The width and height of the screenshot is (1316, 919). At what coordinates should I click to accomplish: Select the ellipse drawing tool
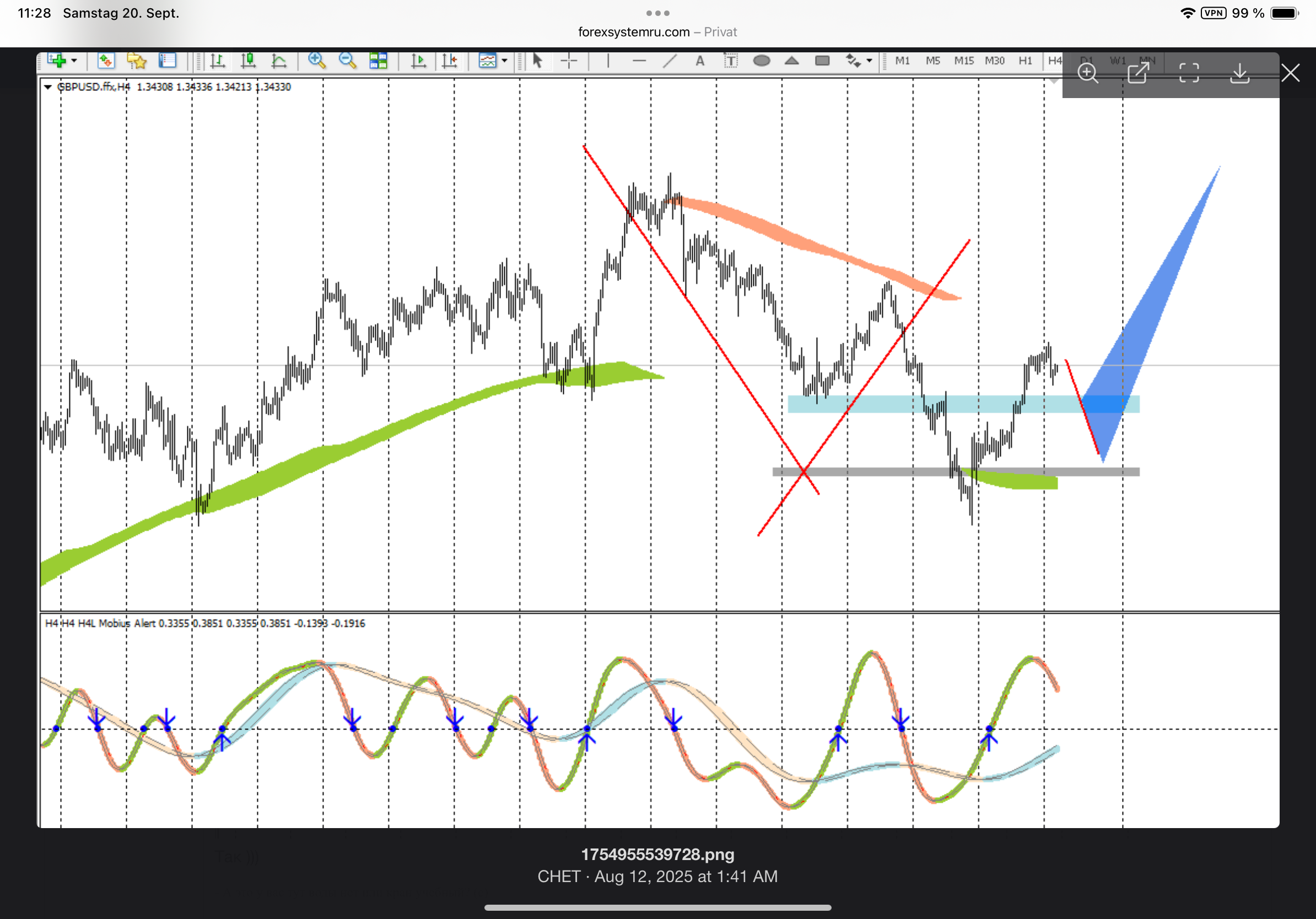click(761, 61)
